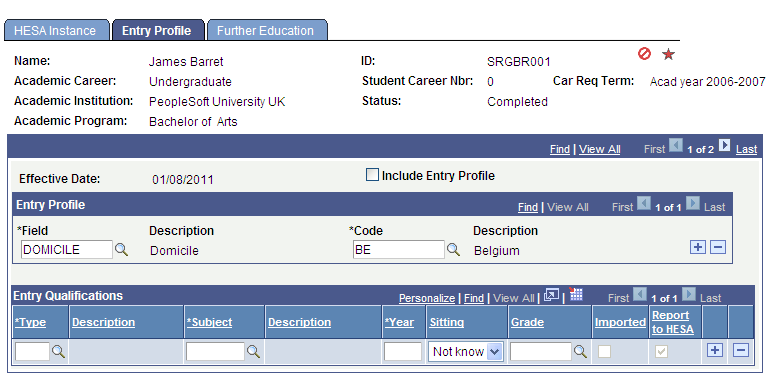The image size is (779, 386).
Task: Open lookup for qualification Subject
Action: click(x=253, y=352)
